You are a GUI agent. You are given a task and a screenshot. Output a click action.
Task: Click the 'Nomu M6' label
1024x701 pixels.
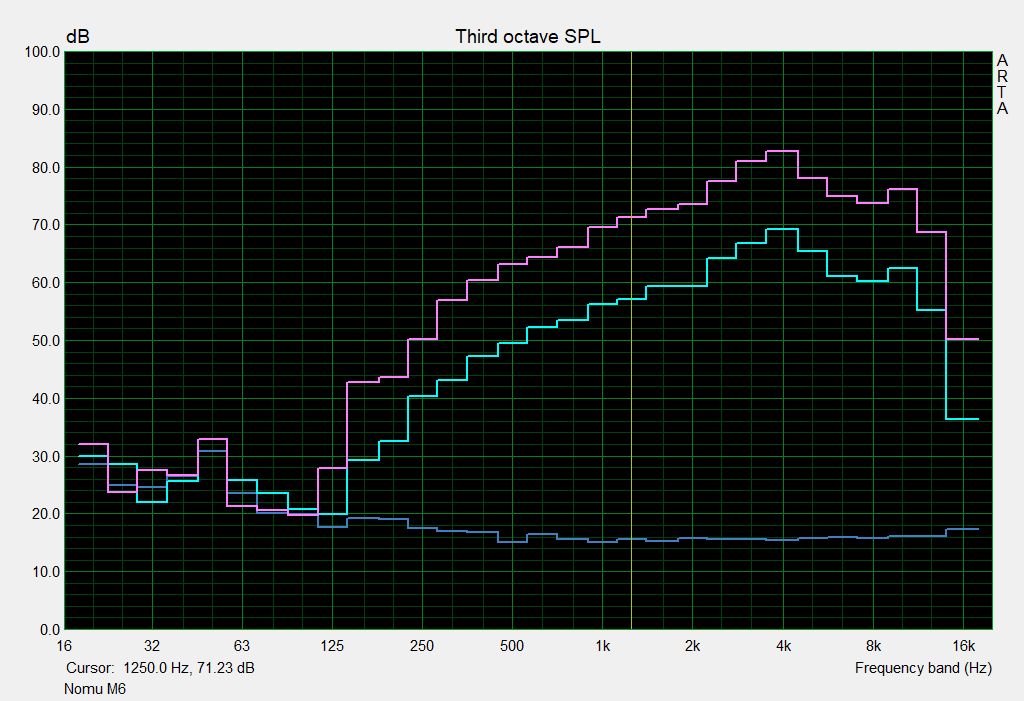pyautogui.click(x=95, y=689)
